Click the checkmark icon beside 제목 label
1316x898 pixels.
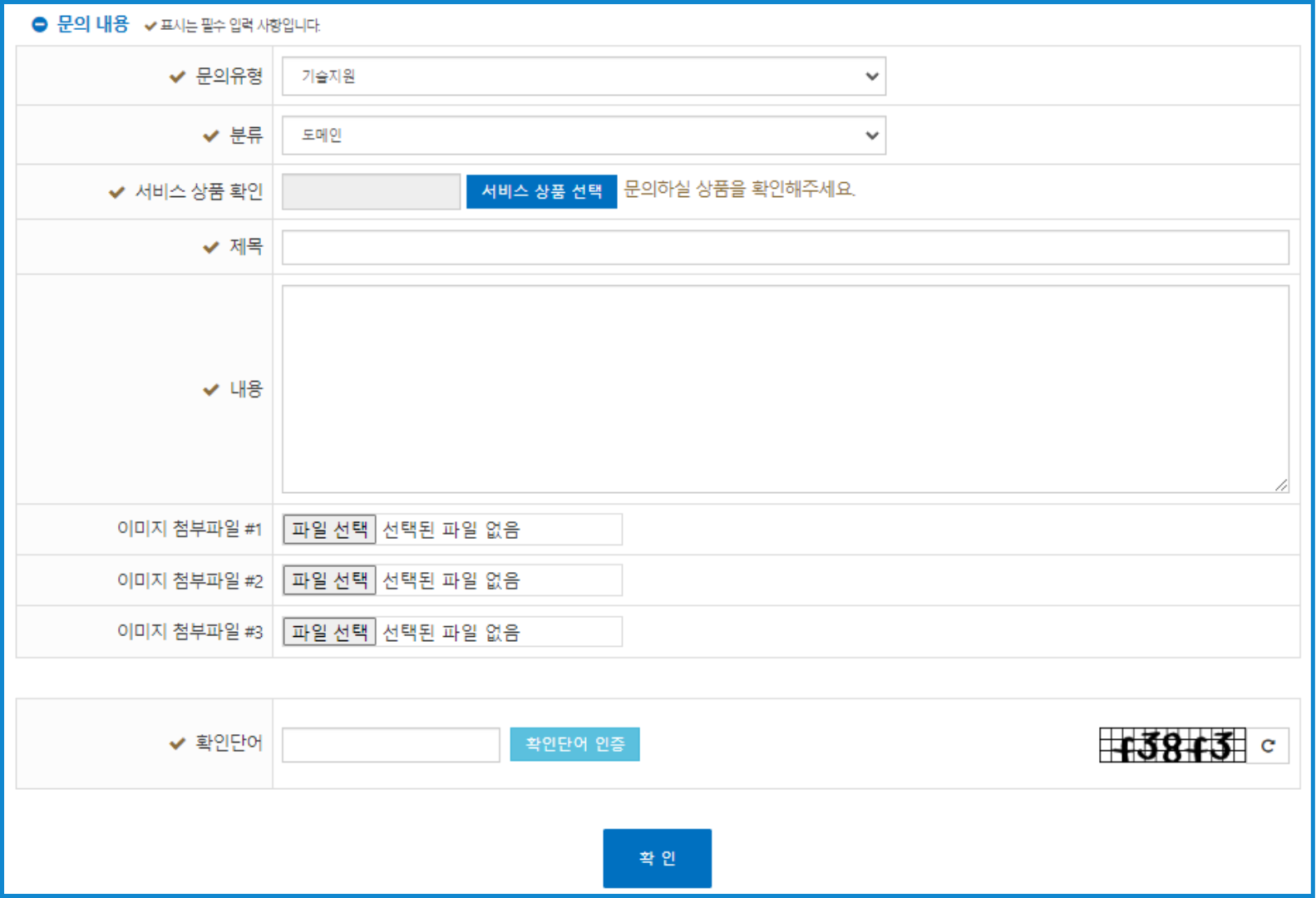(211, 248)
